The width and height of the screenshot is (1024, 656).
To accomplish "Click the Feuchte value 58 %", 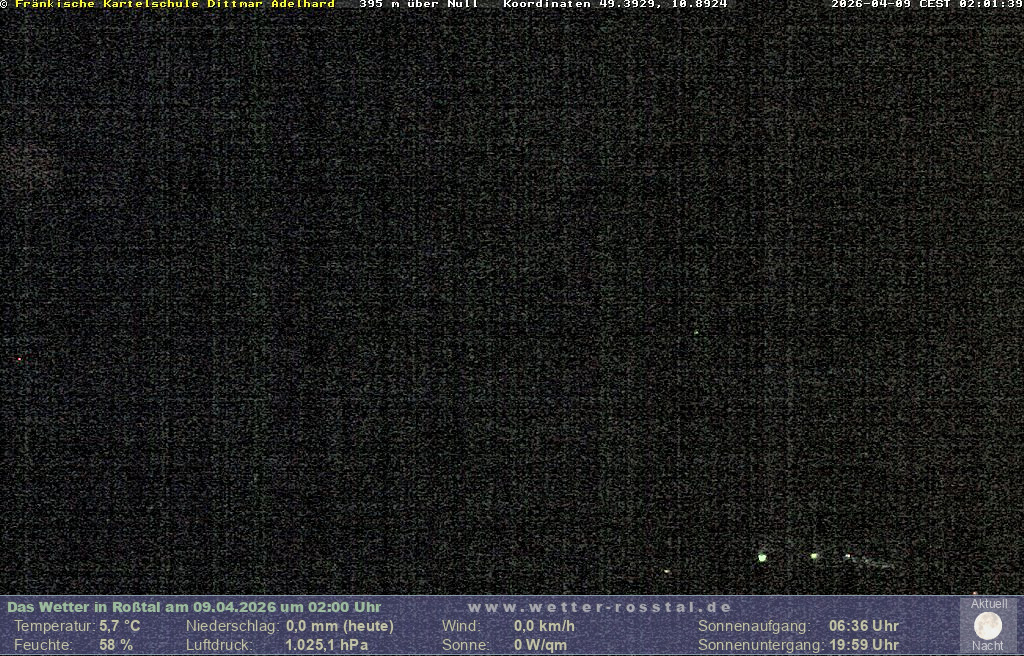I will 116,645.
